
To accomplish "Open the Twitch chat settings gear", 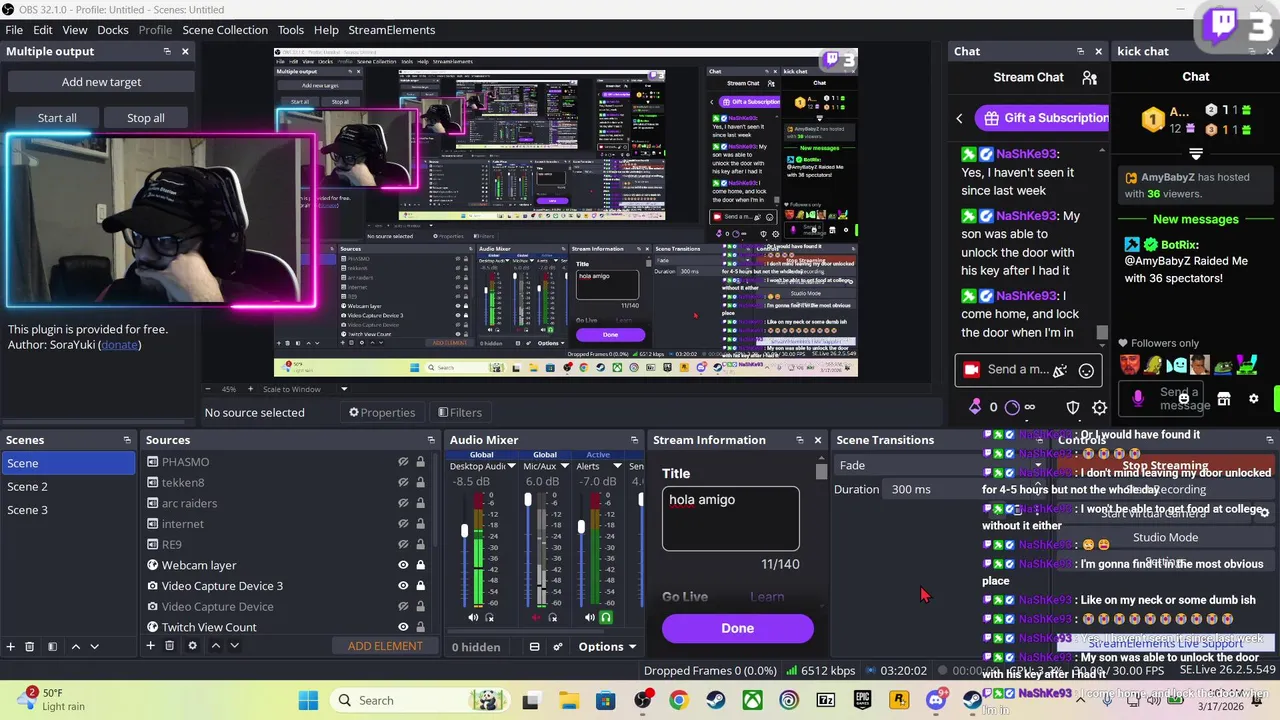I will (1100, 407).
